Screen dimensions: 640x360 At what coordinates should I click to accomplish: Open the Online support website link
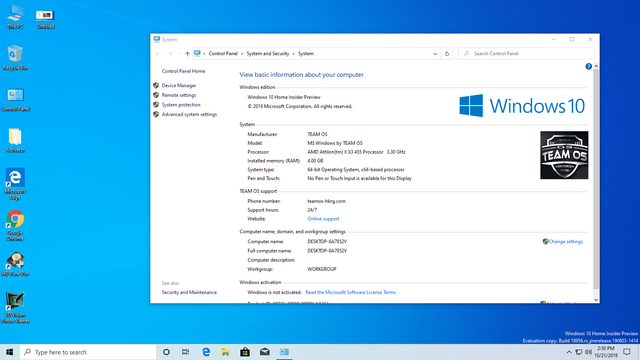click(x=323, y=219)
